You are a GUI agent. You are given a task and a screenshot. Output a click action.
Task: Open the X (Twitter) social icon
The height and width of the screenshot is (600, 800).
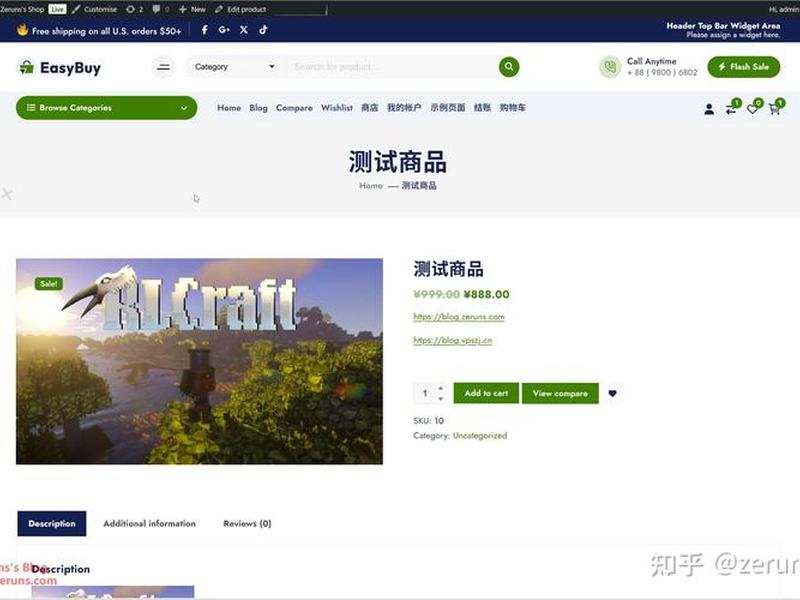244,30
